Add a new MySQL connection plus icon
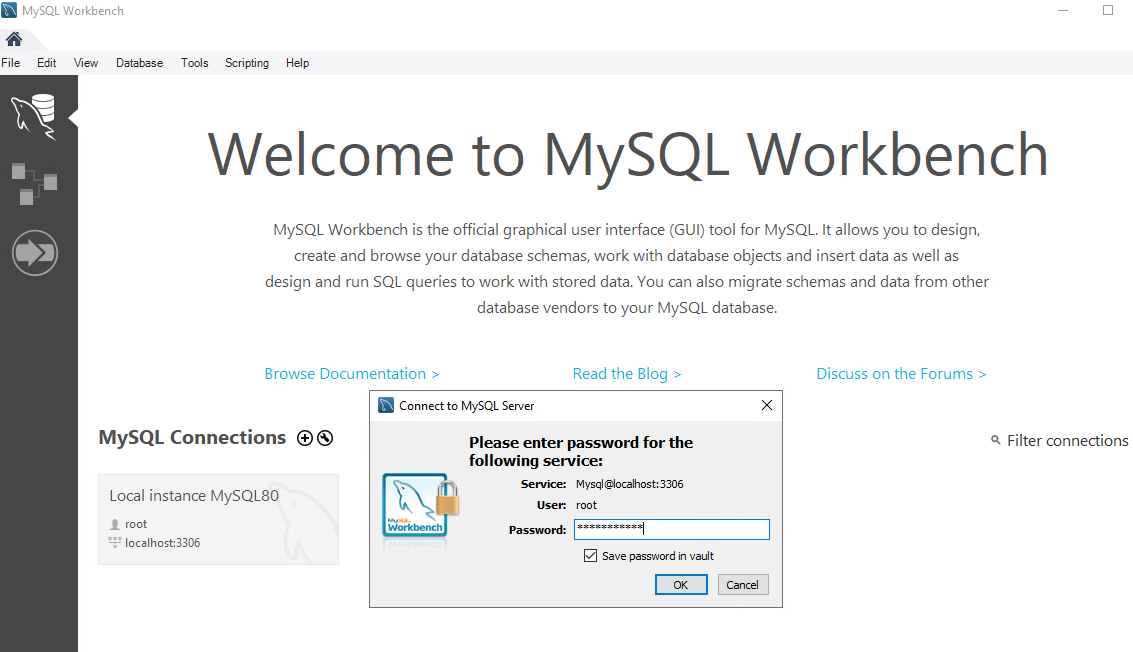This screenshot has width=1133, height=652. point(305,438)
